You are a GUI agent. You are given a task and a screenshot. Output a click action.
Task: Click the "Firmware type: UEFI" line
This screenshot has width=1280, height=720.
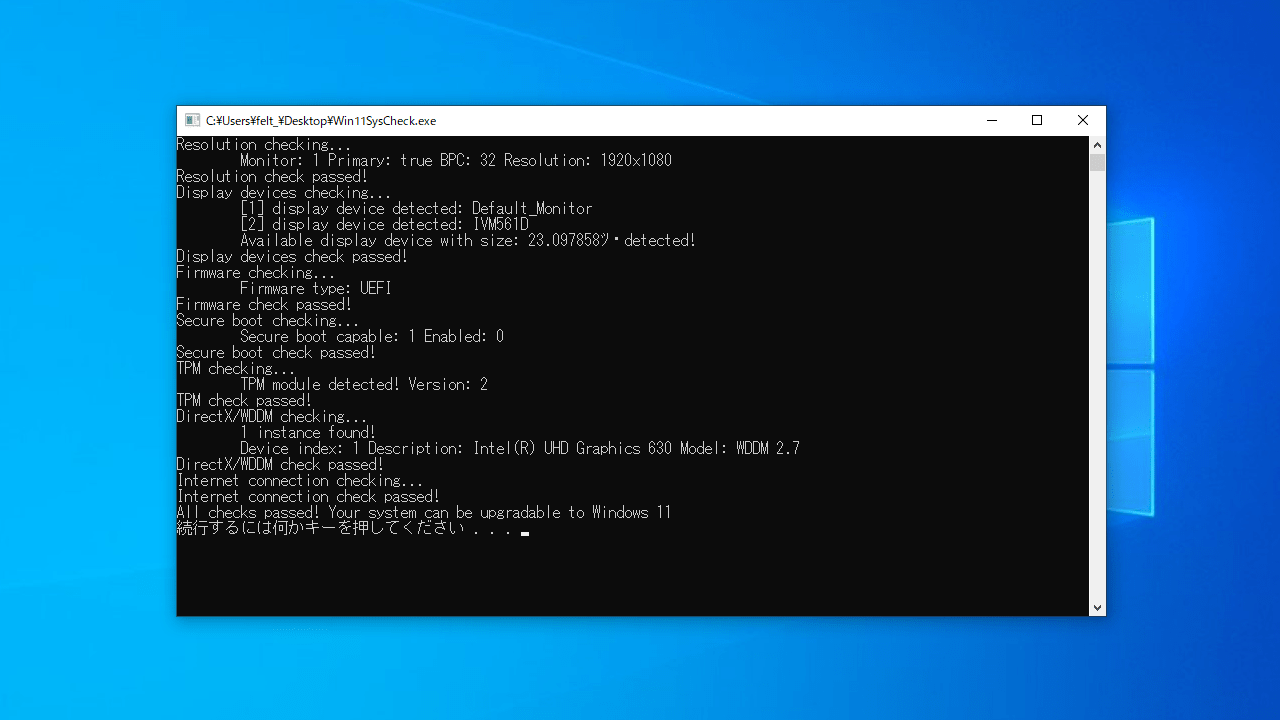[316, 288]
